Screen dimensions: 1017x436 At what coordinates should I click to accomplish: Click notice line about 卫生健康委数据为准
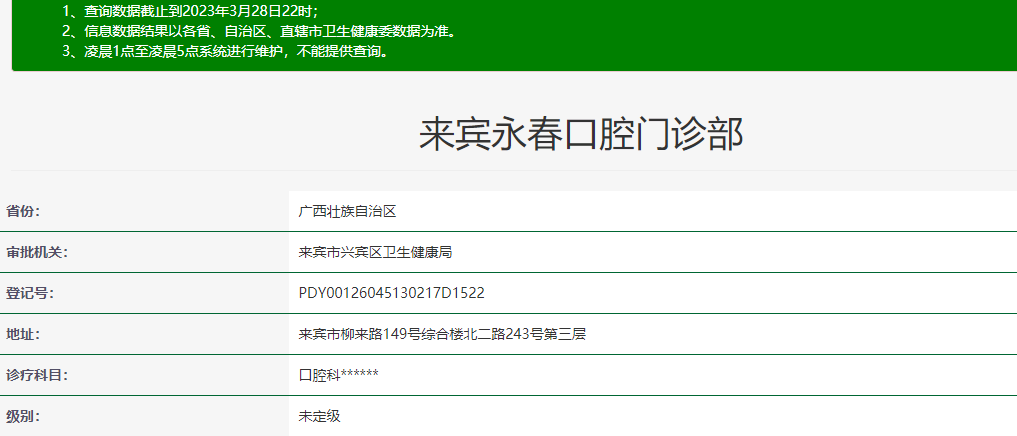click(x=259, y=31)
